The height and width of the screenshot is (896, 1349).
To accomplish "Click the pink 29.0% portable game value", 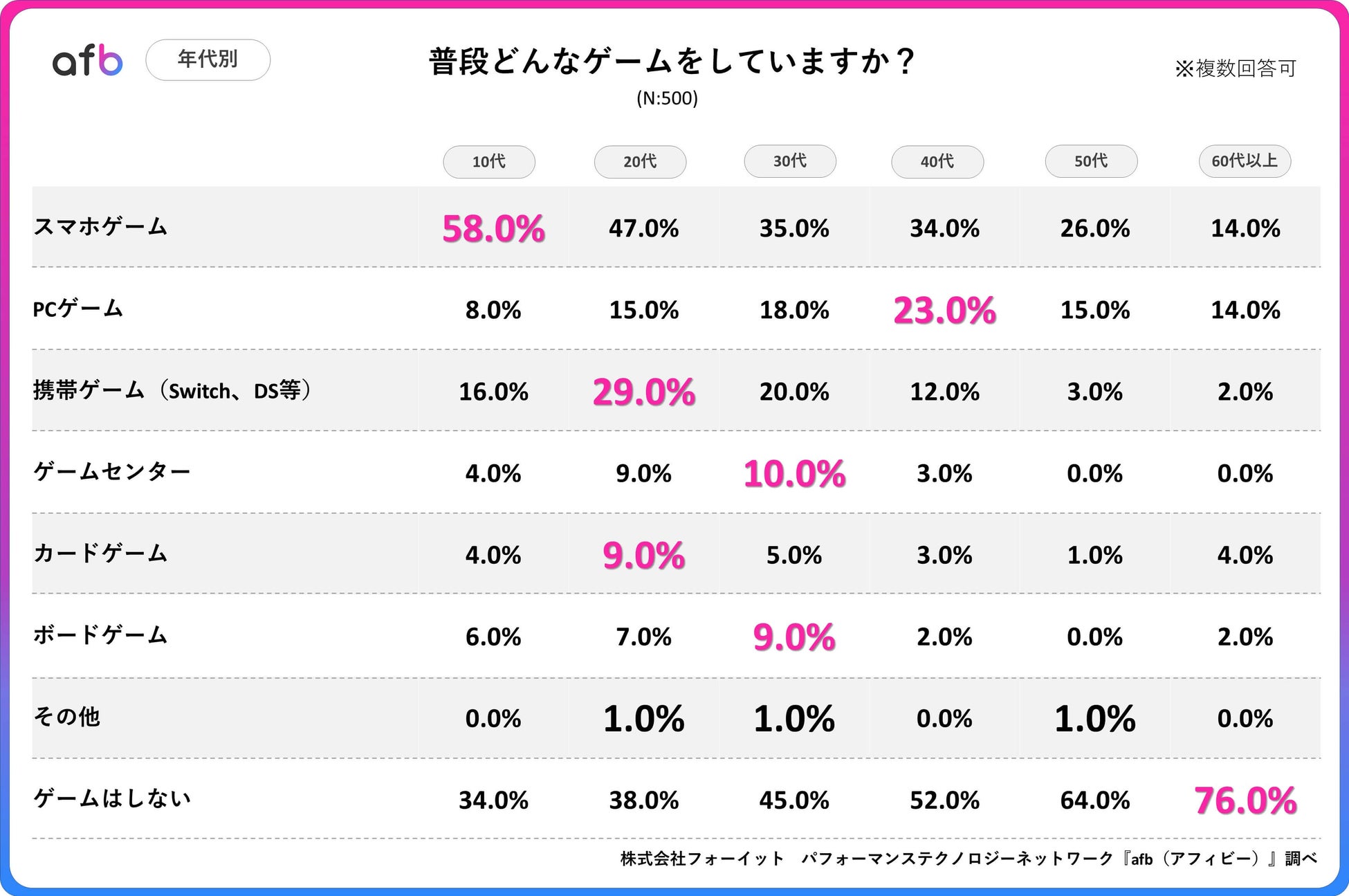I will [643, 392].
